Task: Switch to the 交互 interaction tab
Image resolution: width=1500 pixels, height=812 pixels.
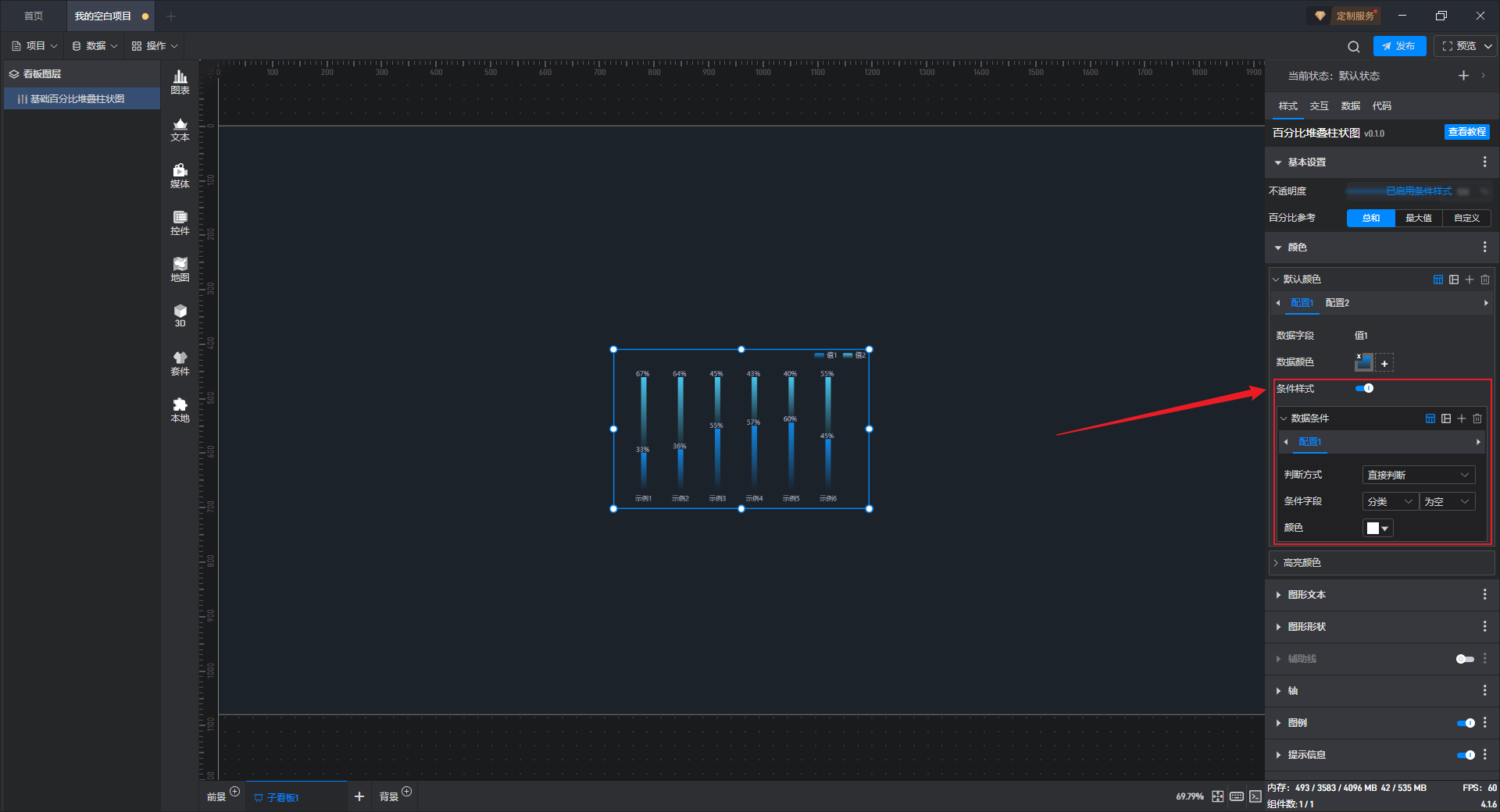Action: [1320, 106]
